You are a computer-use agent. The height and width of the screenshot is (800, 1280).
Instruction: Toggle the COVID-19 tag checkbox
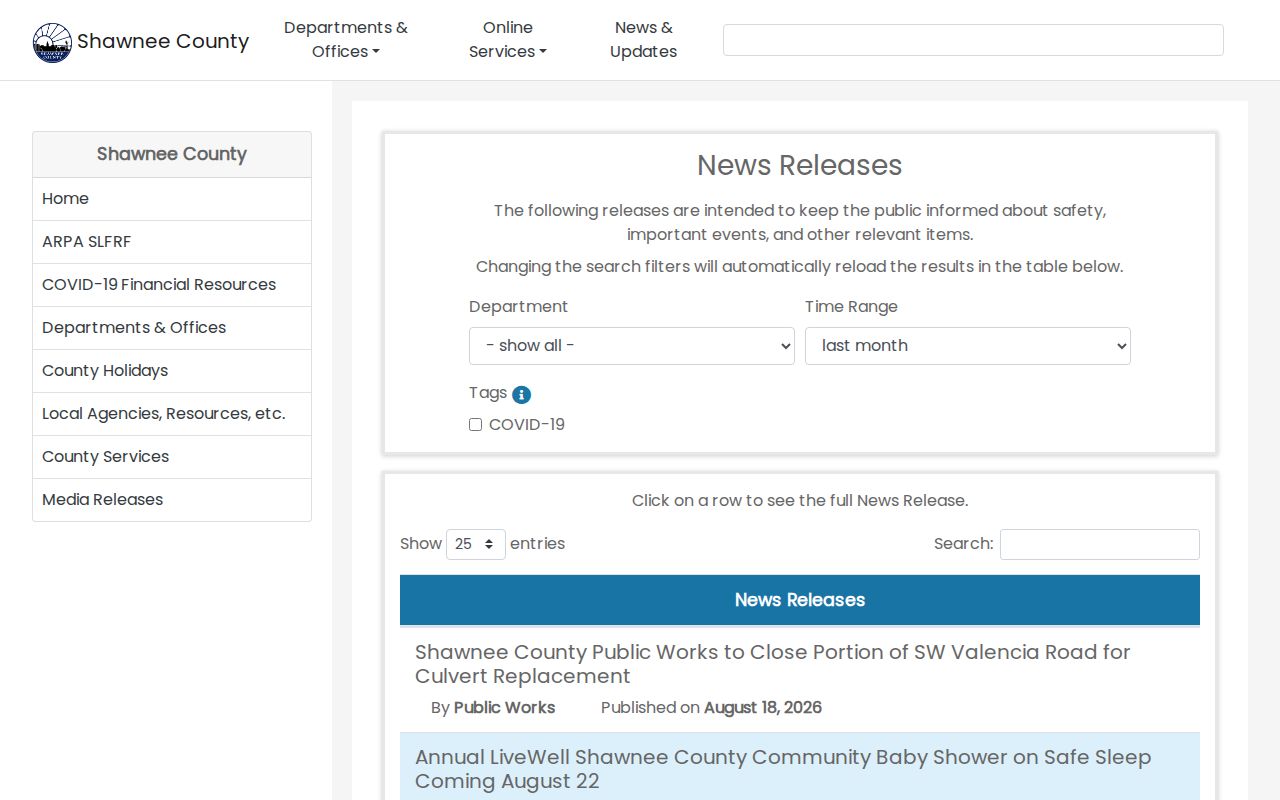click(475, 425)
